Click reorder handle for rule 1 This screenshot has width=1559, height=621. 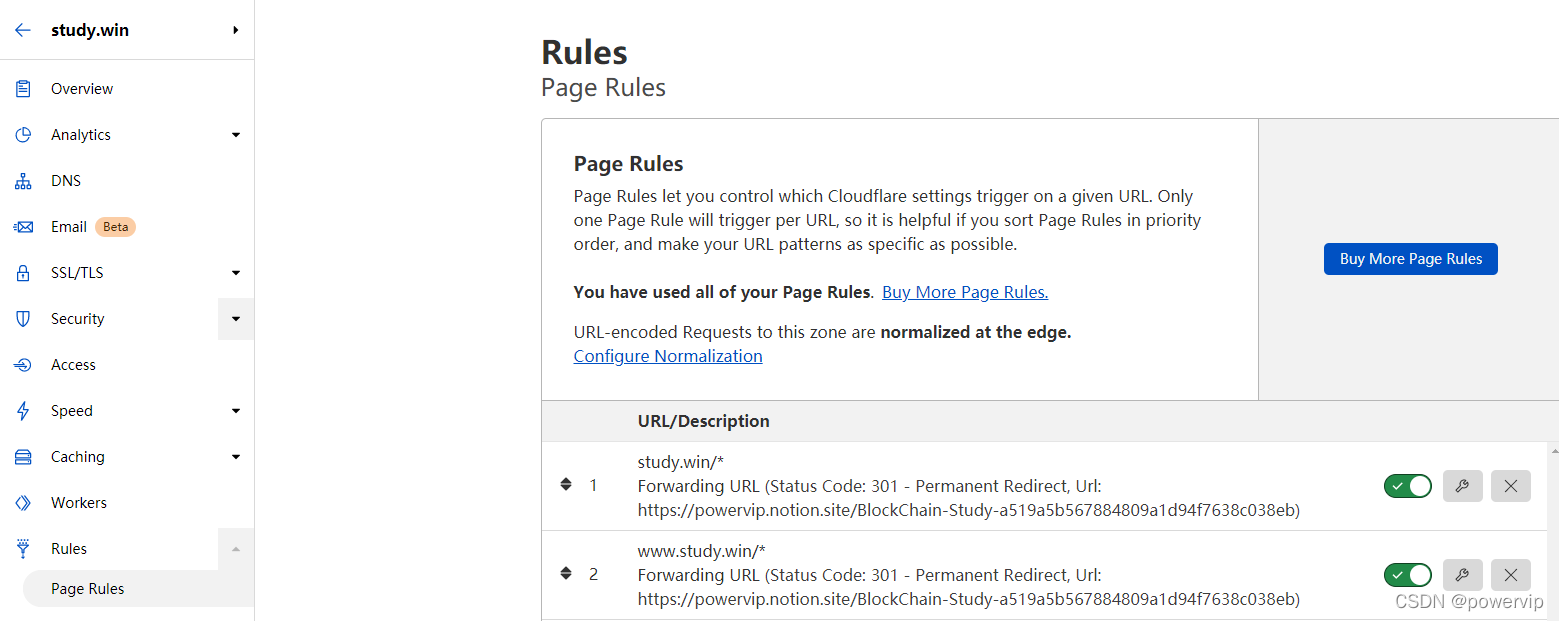(x=566, y=485)
